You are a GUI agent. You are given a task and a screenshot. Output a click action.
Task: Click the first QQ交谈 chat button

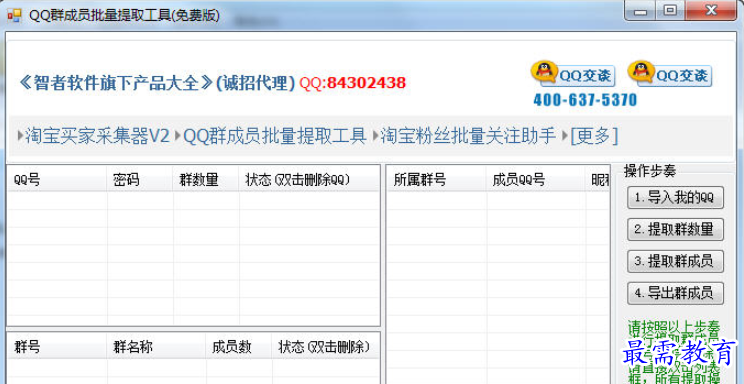click(573, 74)
